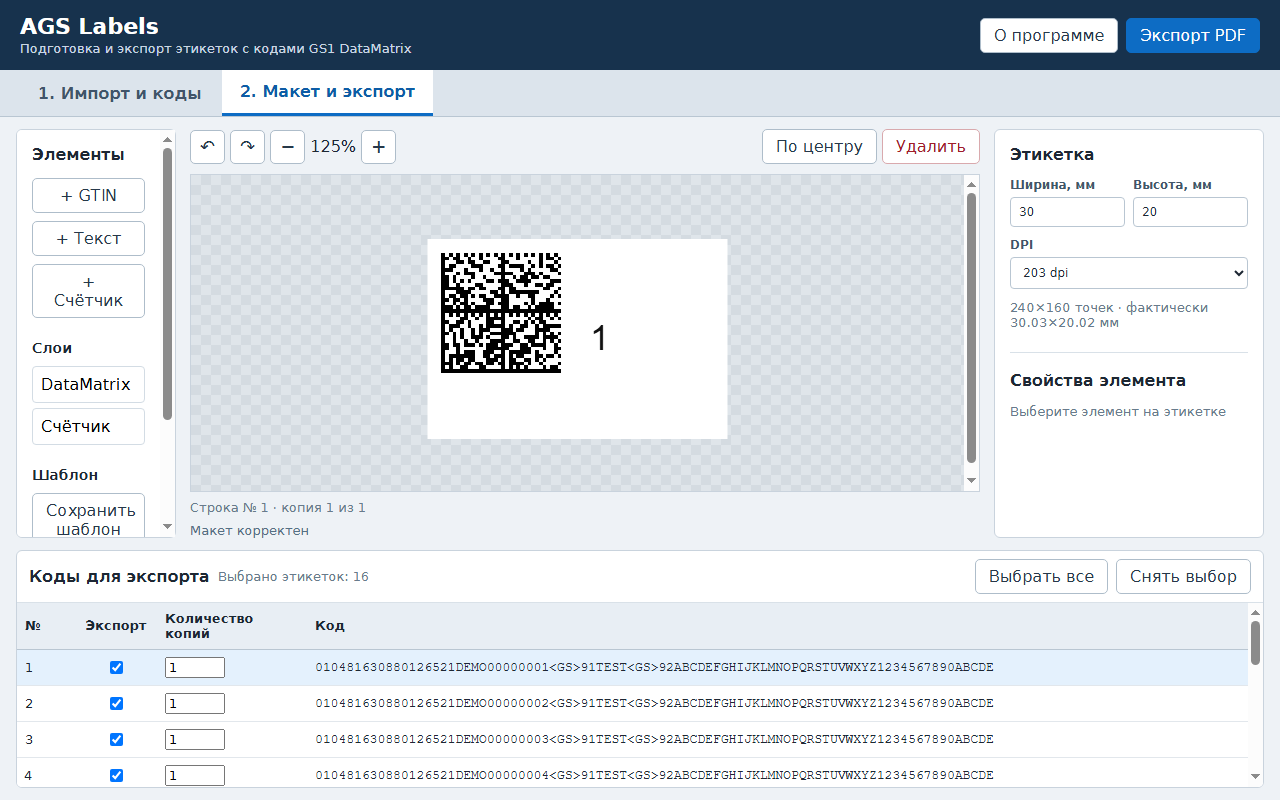Image resolution: width=1280 pixels, height=800 pixels.
Task: Click Снять выбор button
Action: pos(1183,577)
